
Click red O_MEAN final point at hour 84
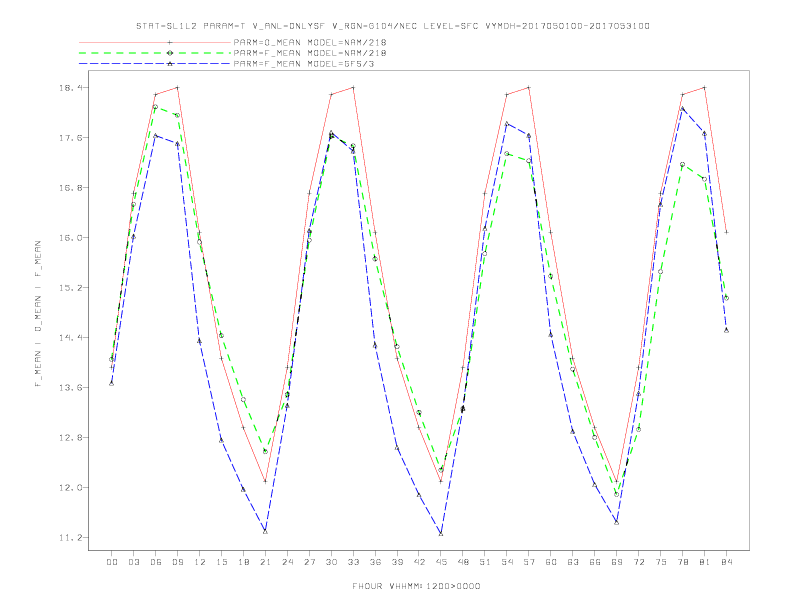[726, 232]
